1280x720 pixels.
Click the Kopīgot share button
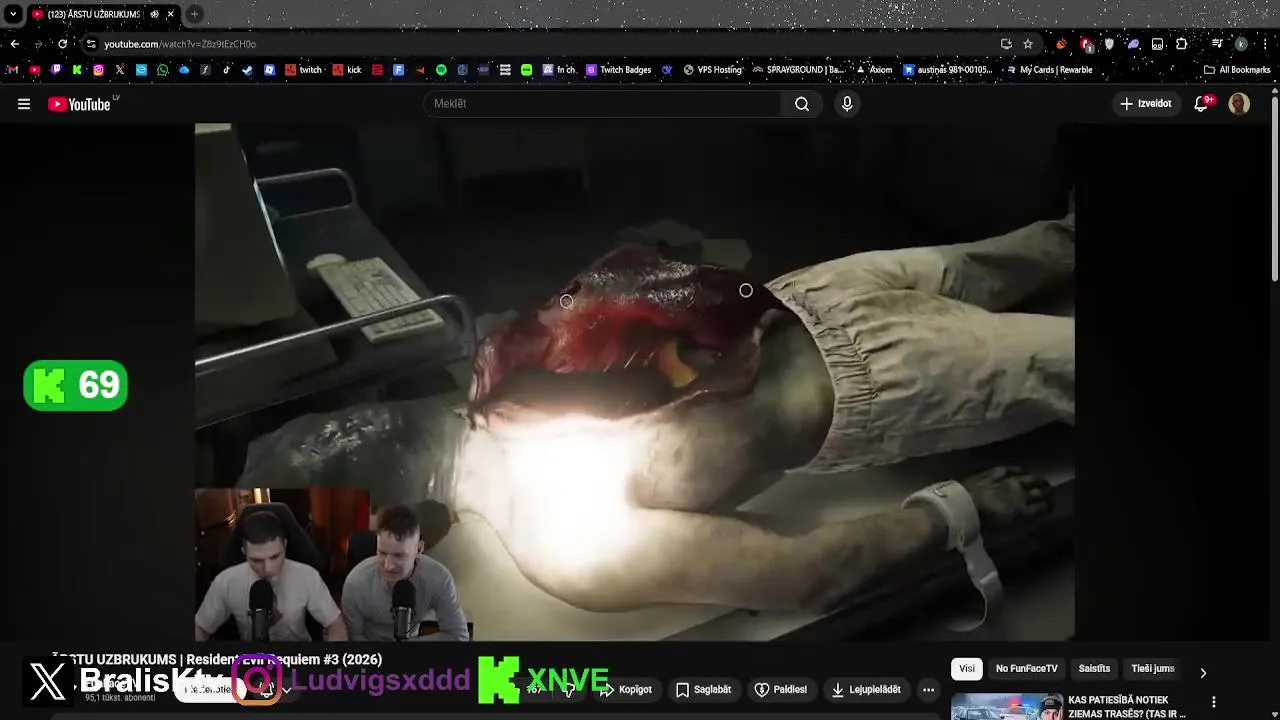pos(626,690)
